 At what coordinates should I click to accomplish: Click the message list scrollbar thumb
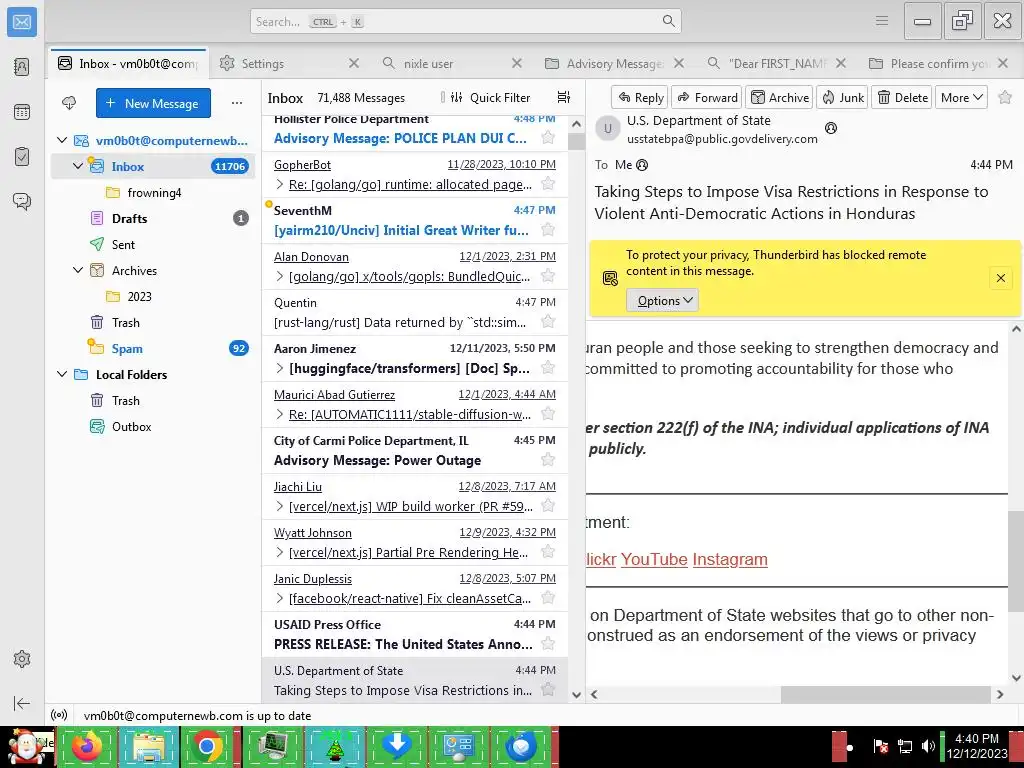[x=576, y=142]
